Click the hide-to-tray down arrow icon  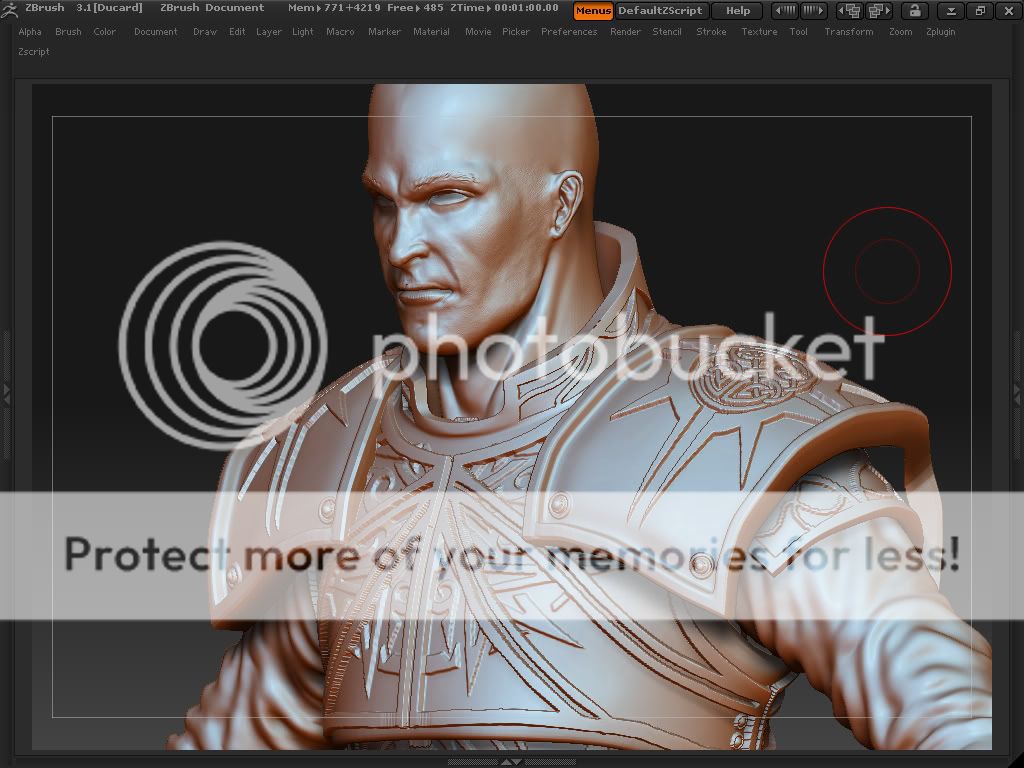[952, 11]
